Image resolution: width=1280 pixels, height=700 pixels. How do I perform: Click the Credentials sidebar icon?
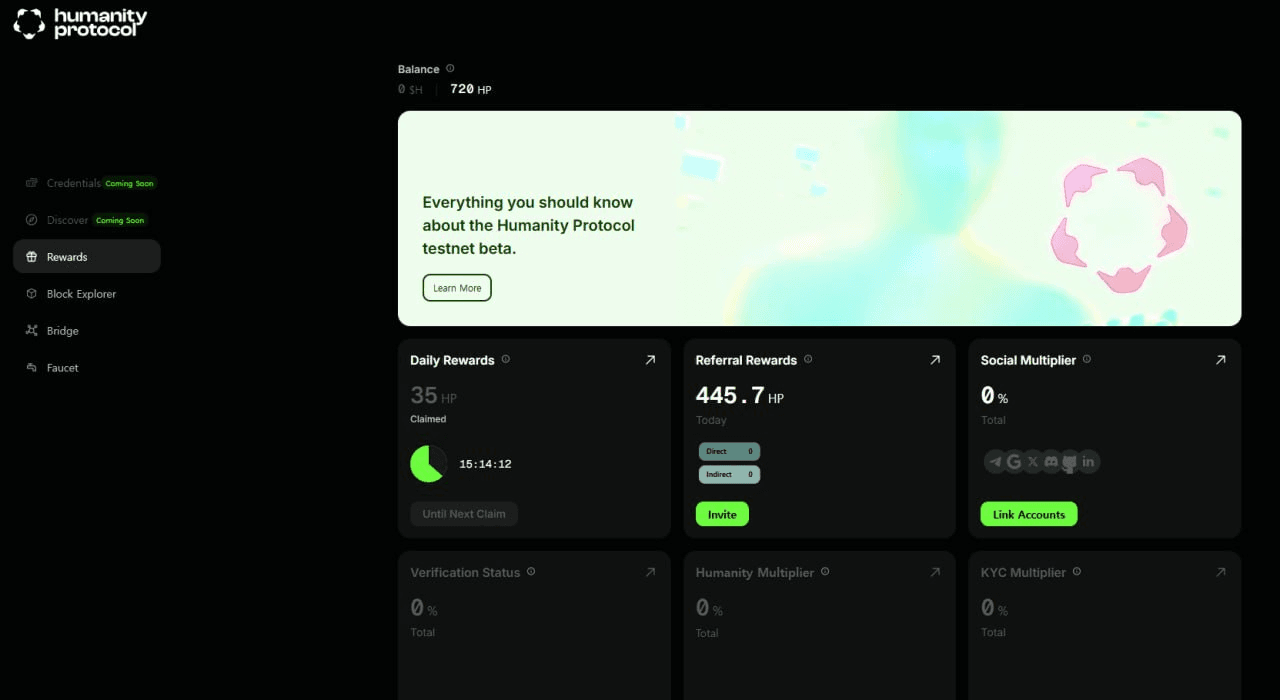32,183
